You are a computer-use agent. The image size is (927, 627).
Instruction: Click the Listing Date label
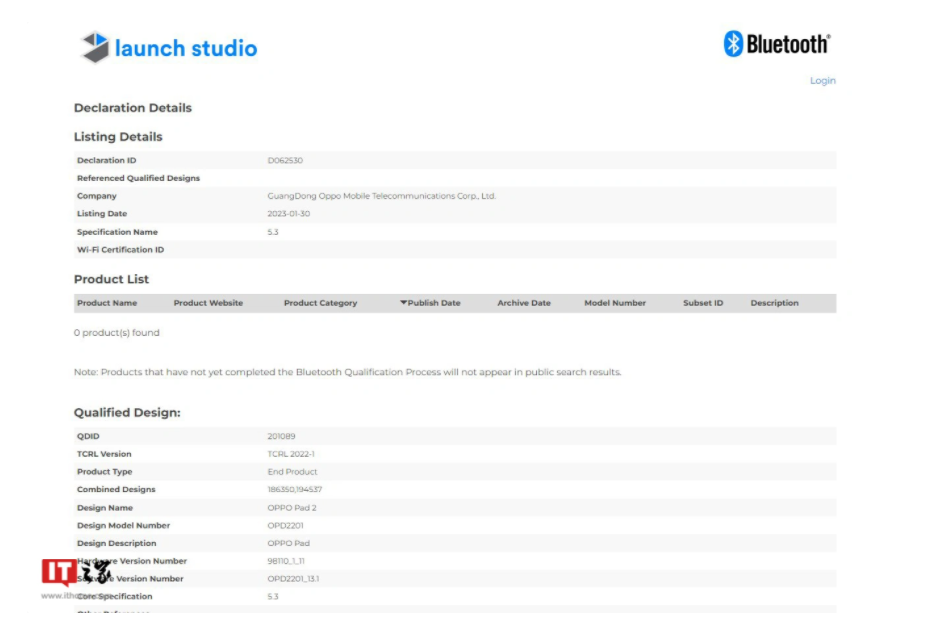102,213
